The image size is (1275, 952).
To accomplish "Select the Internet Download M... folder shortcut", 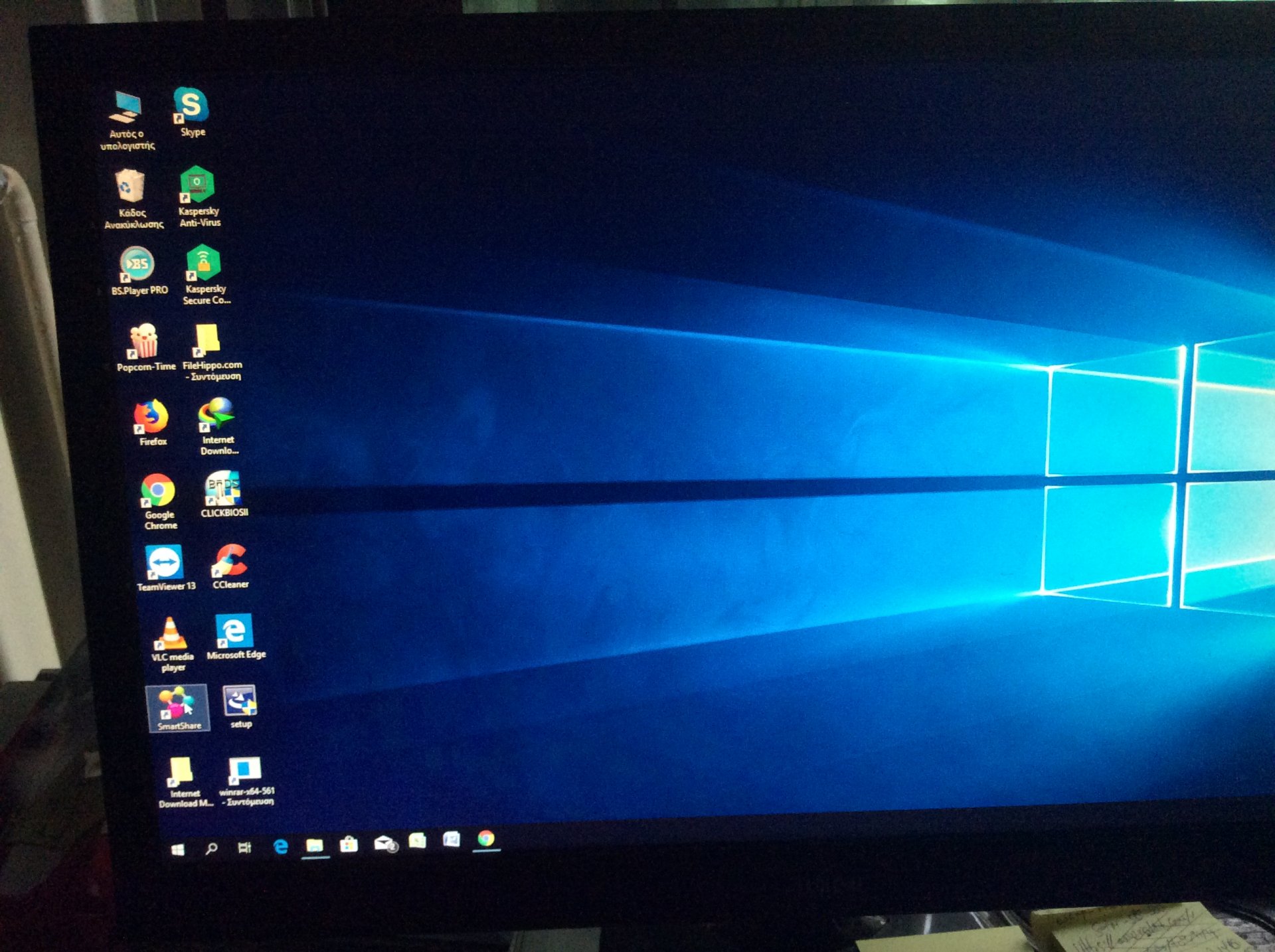I will click(184, 782).
